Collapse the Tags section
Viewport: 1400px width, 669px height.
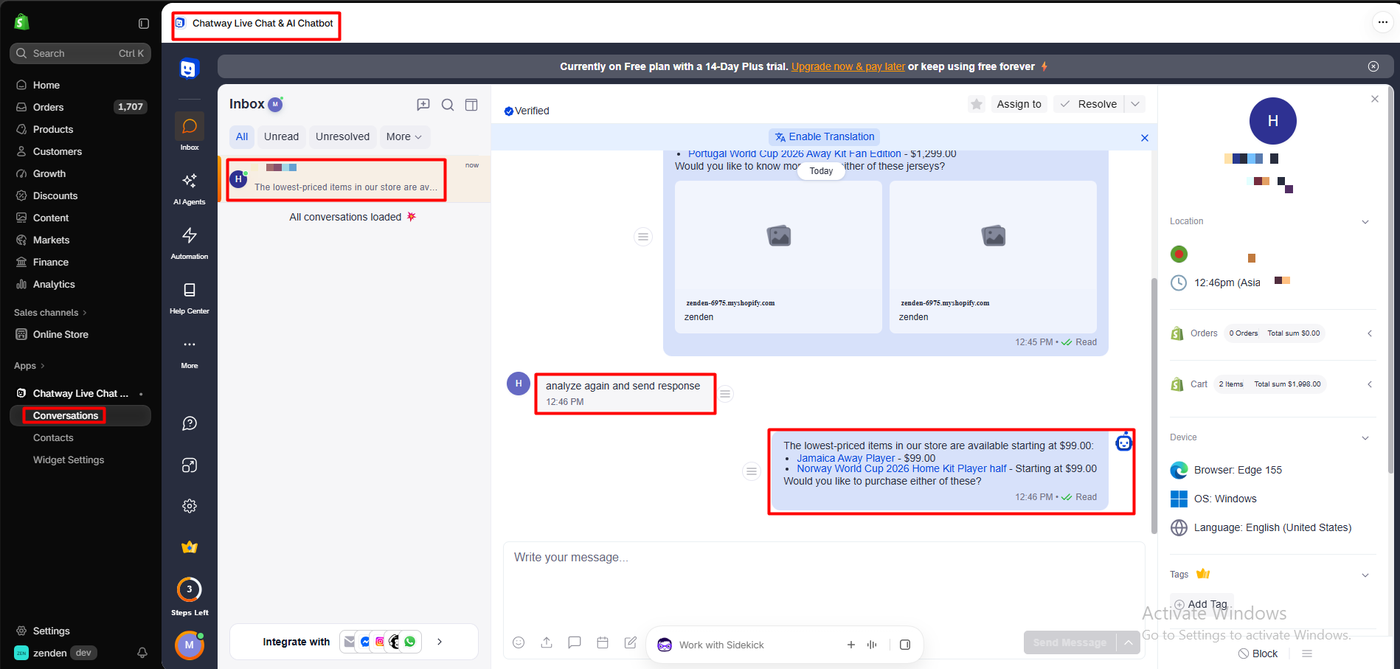pos(1365,574)
